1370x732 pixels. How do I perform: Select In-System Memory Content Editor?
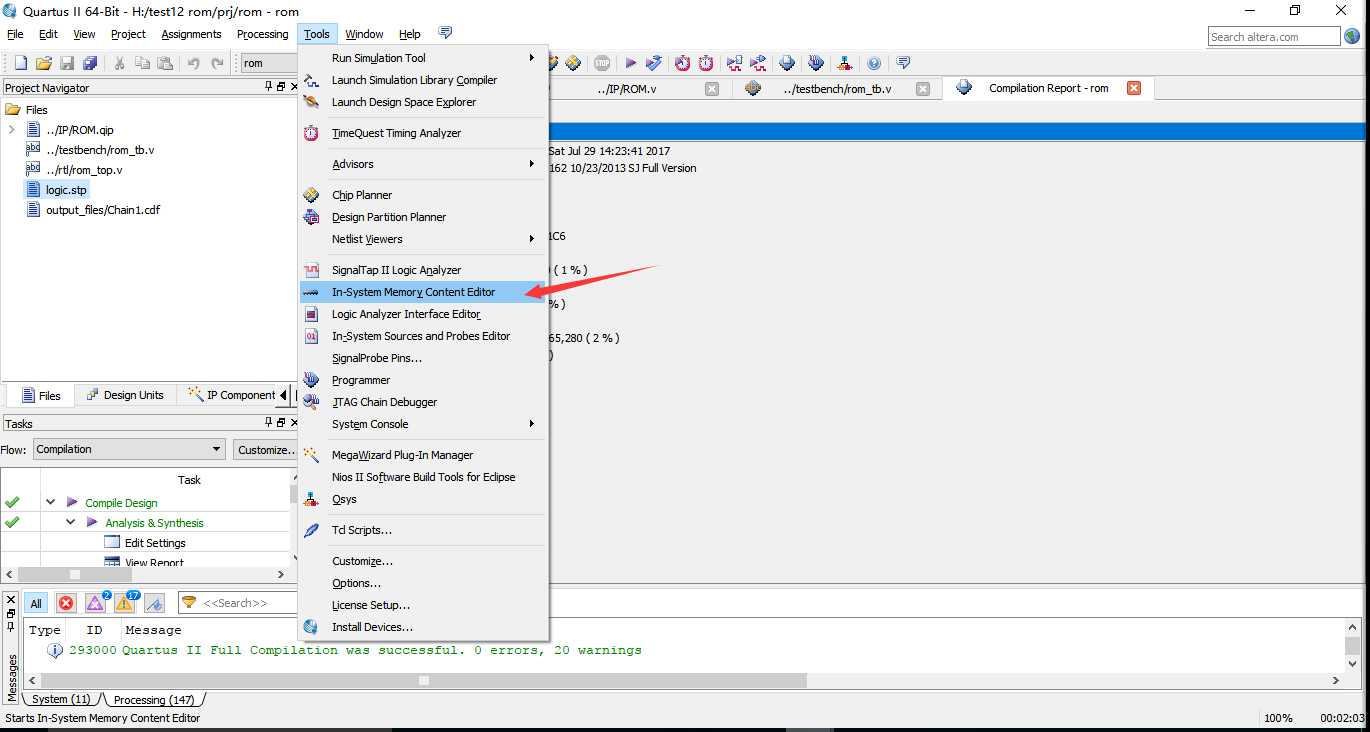pos(423,292)
